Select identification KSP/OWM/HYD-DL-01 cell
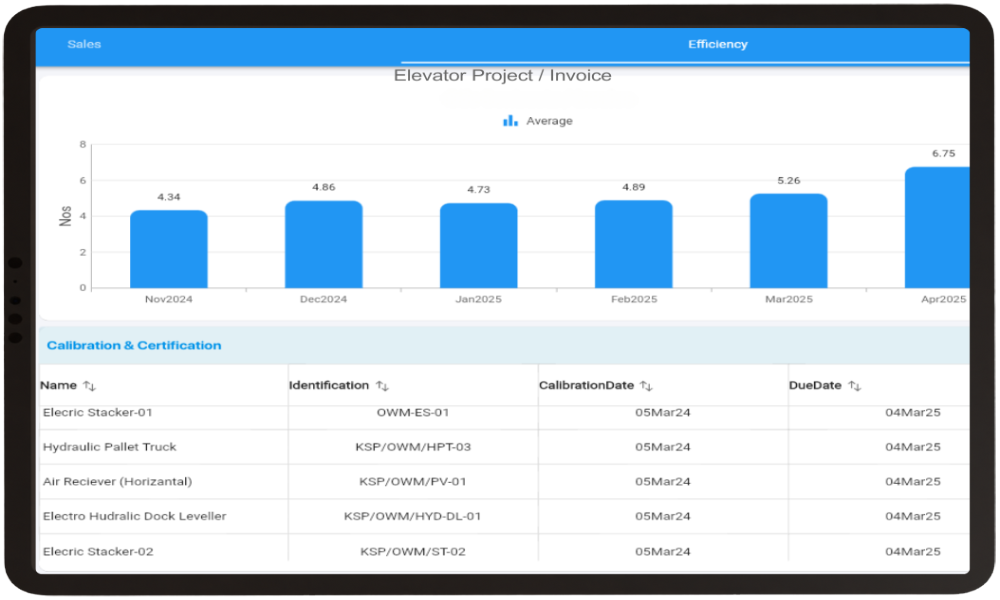This screenshot has width=1000, height=600. [412, 517]
